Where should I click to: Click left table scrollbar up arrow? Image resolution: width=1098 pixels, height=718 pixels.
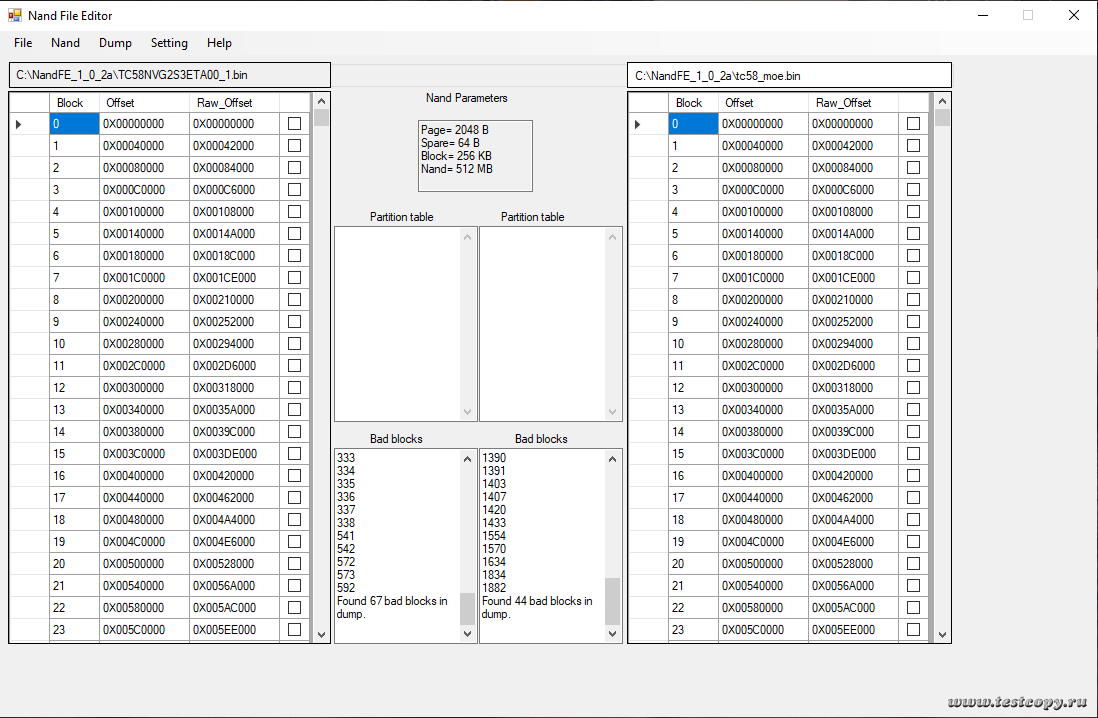(x=321, y=101)
